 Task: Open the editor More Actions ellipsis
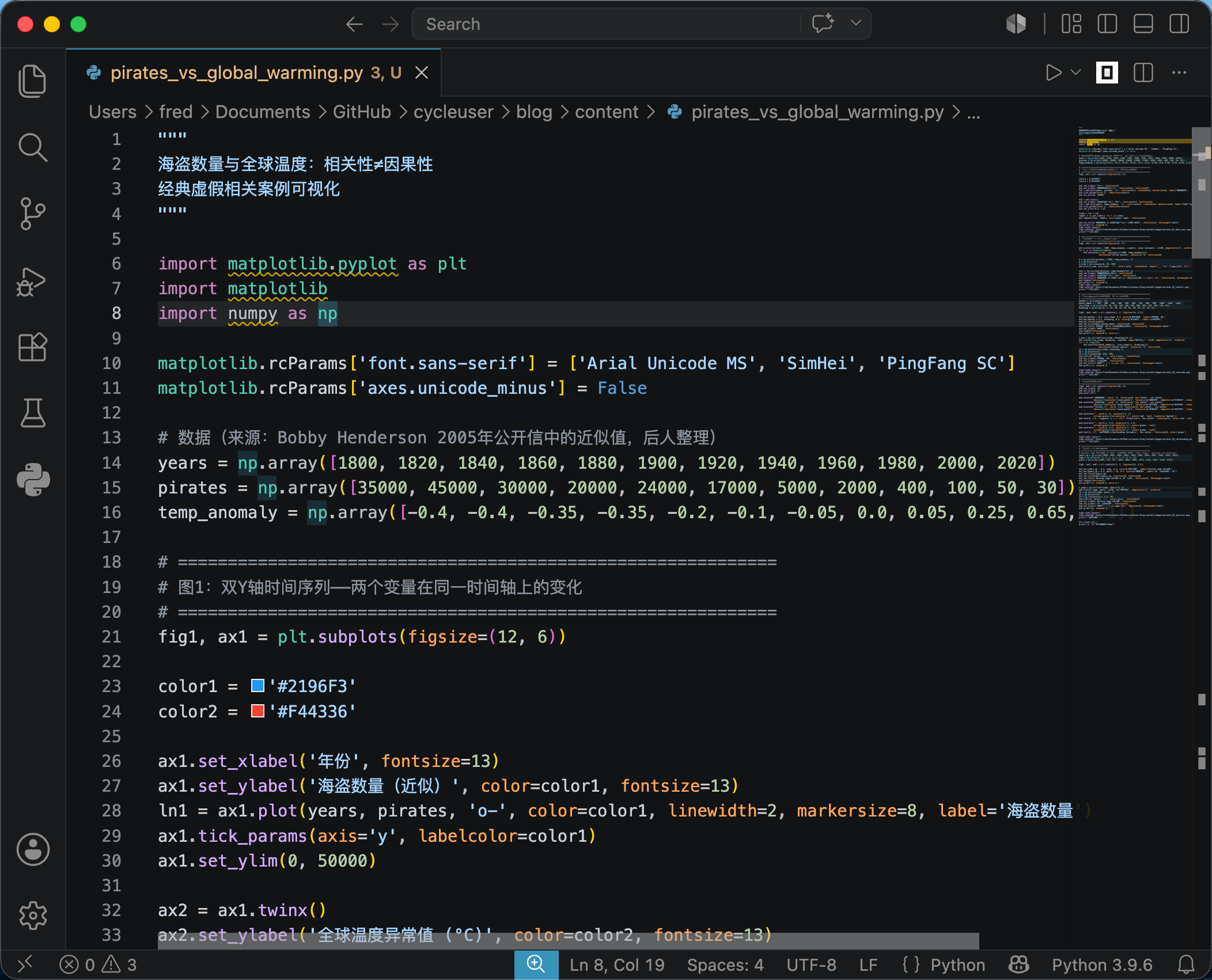1179,73
